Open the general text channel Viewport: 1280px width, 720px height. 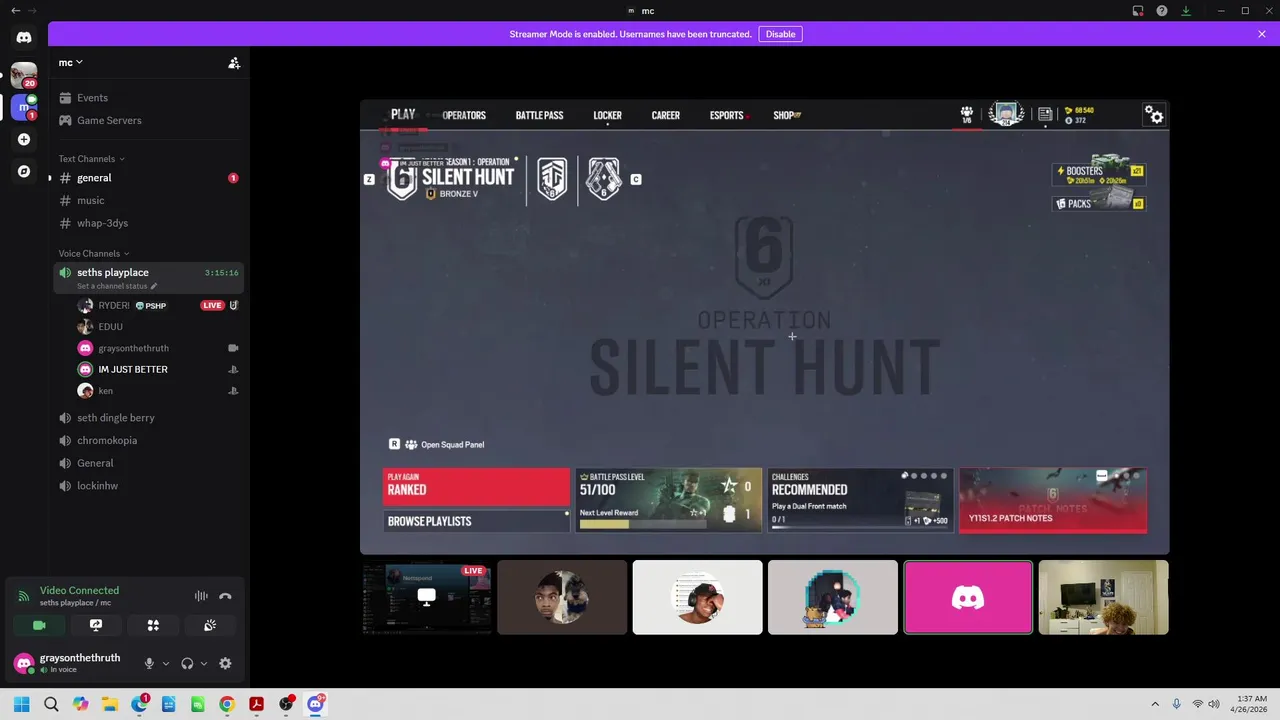(148, 178)
